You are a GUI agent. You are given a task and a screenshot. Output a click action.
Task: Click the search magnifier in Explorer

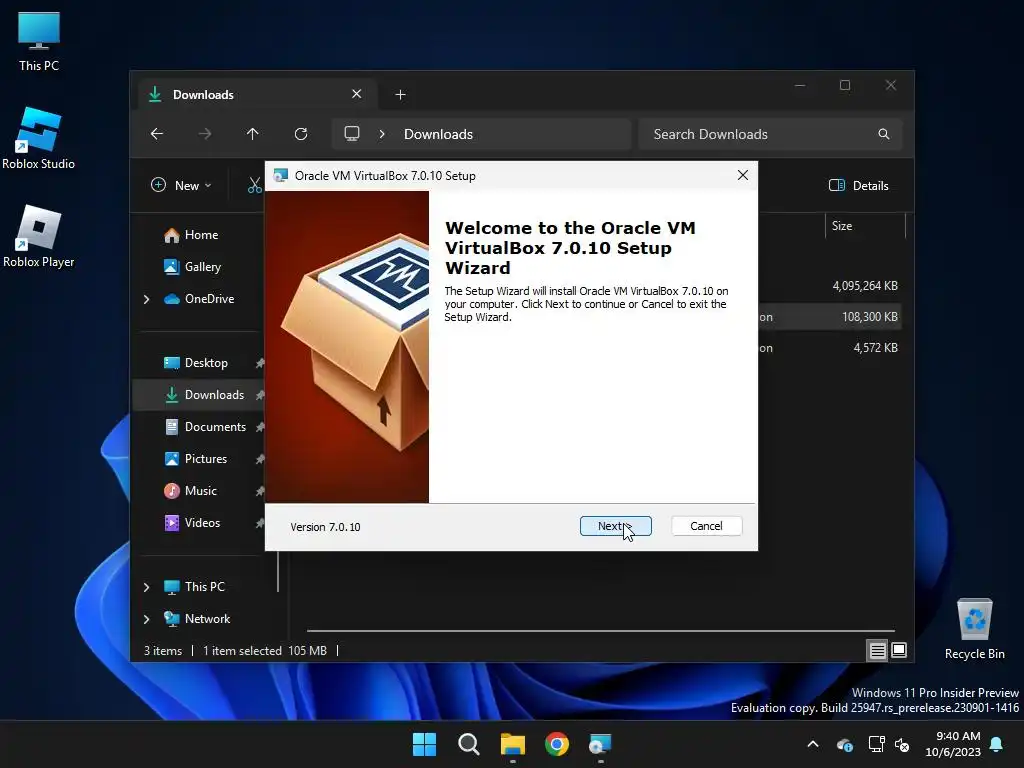click(x=884, y=134)
